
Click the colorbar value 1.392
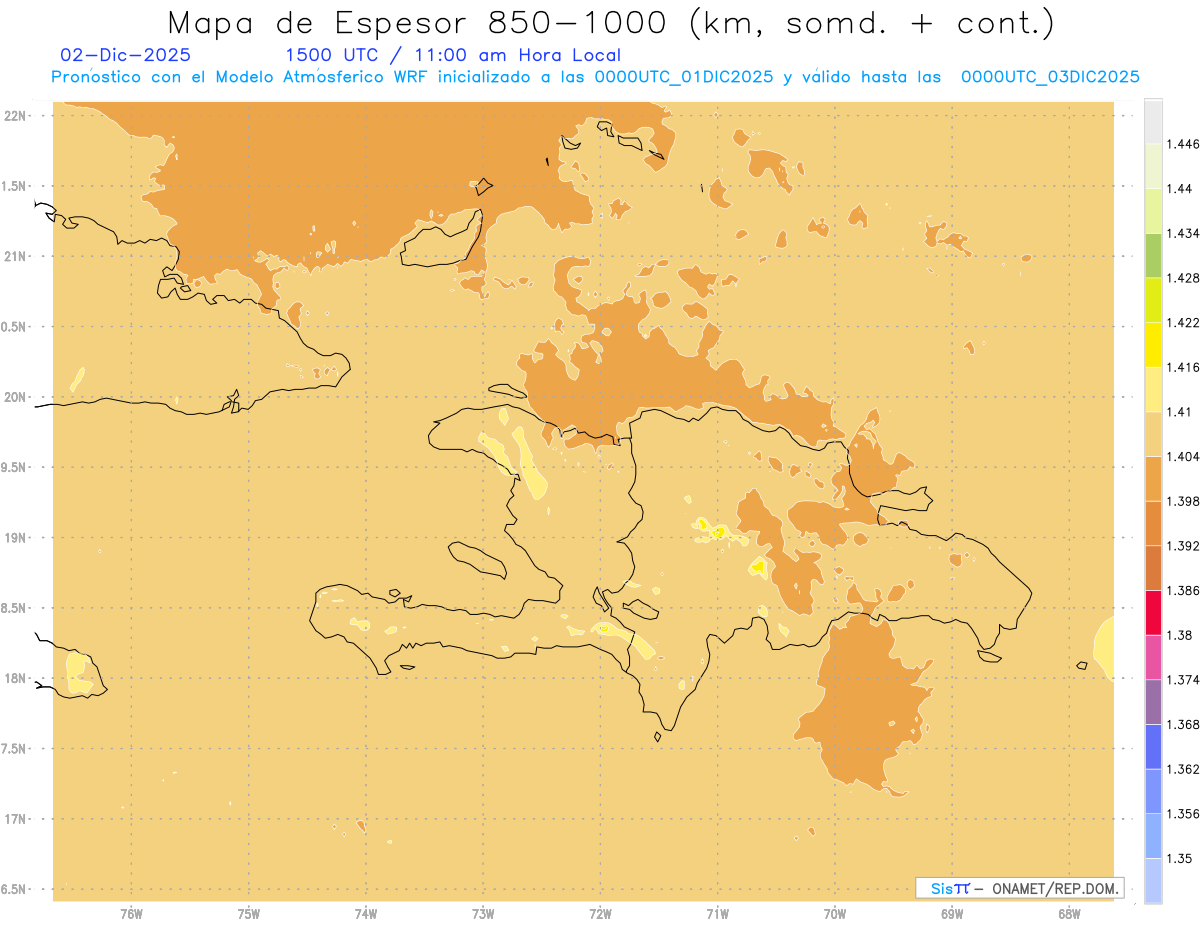1183,546
